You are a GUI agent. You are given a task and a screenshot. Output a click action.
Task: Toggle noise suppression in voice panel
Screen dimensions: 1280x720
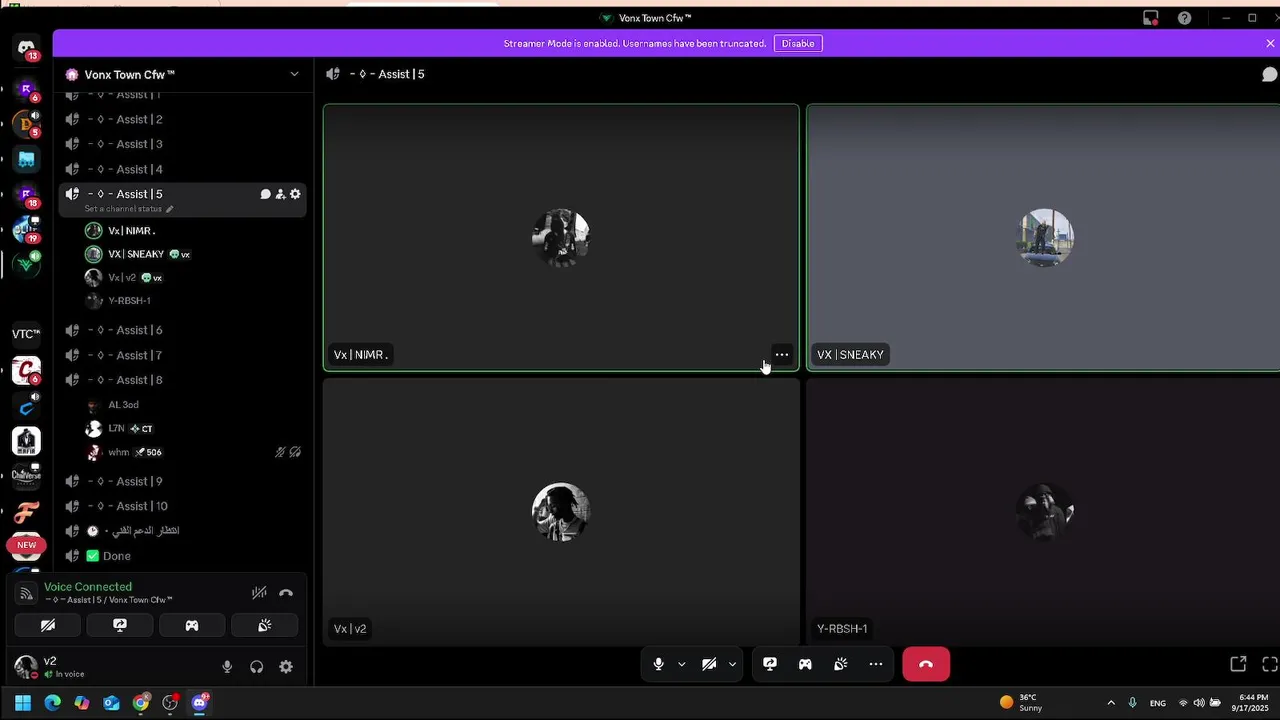click(259, 593)
